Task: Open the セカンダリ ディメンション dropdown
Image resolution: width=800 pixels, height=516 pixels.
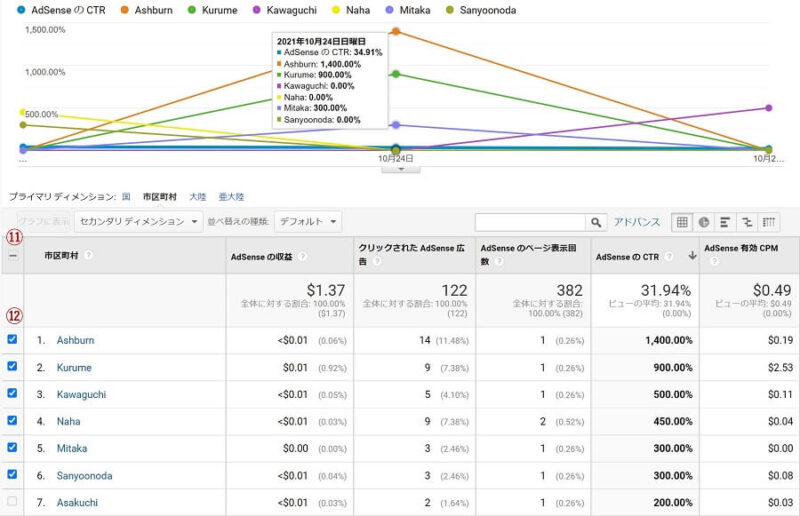Action: [x=138, y=222]
